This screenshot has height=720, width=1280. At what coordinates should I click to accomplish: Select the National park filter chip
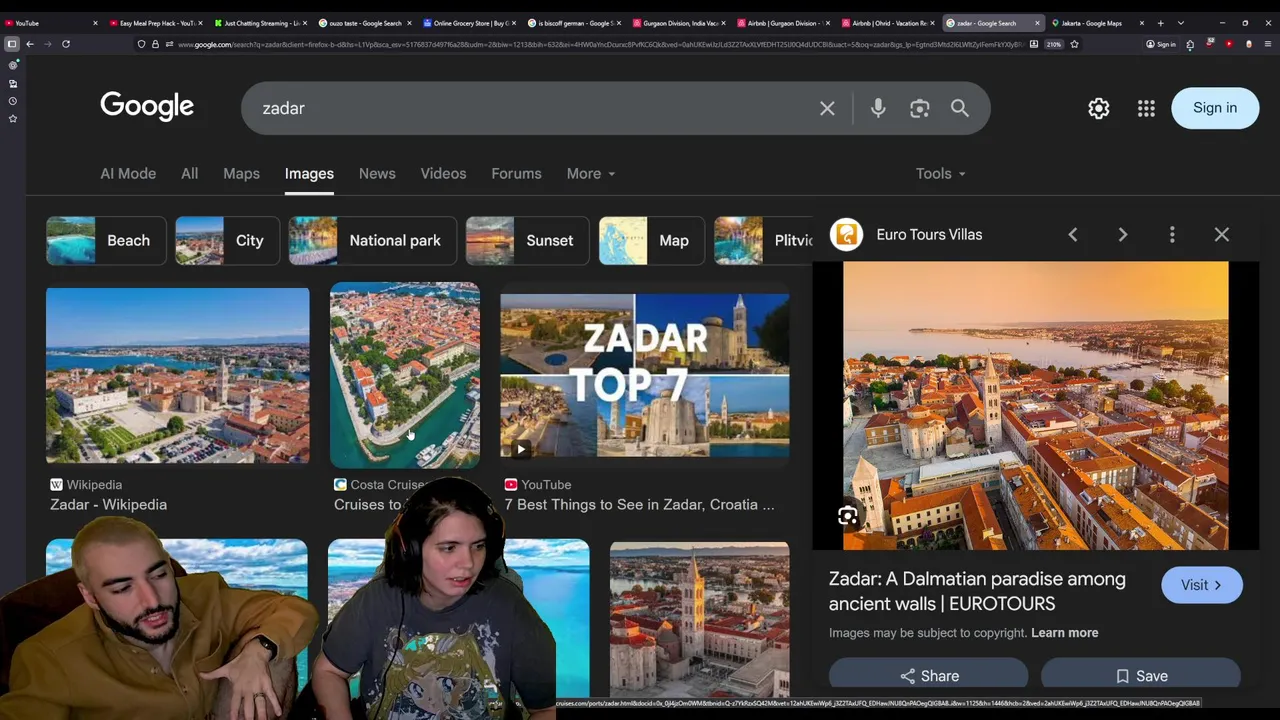point(373,241)
